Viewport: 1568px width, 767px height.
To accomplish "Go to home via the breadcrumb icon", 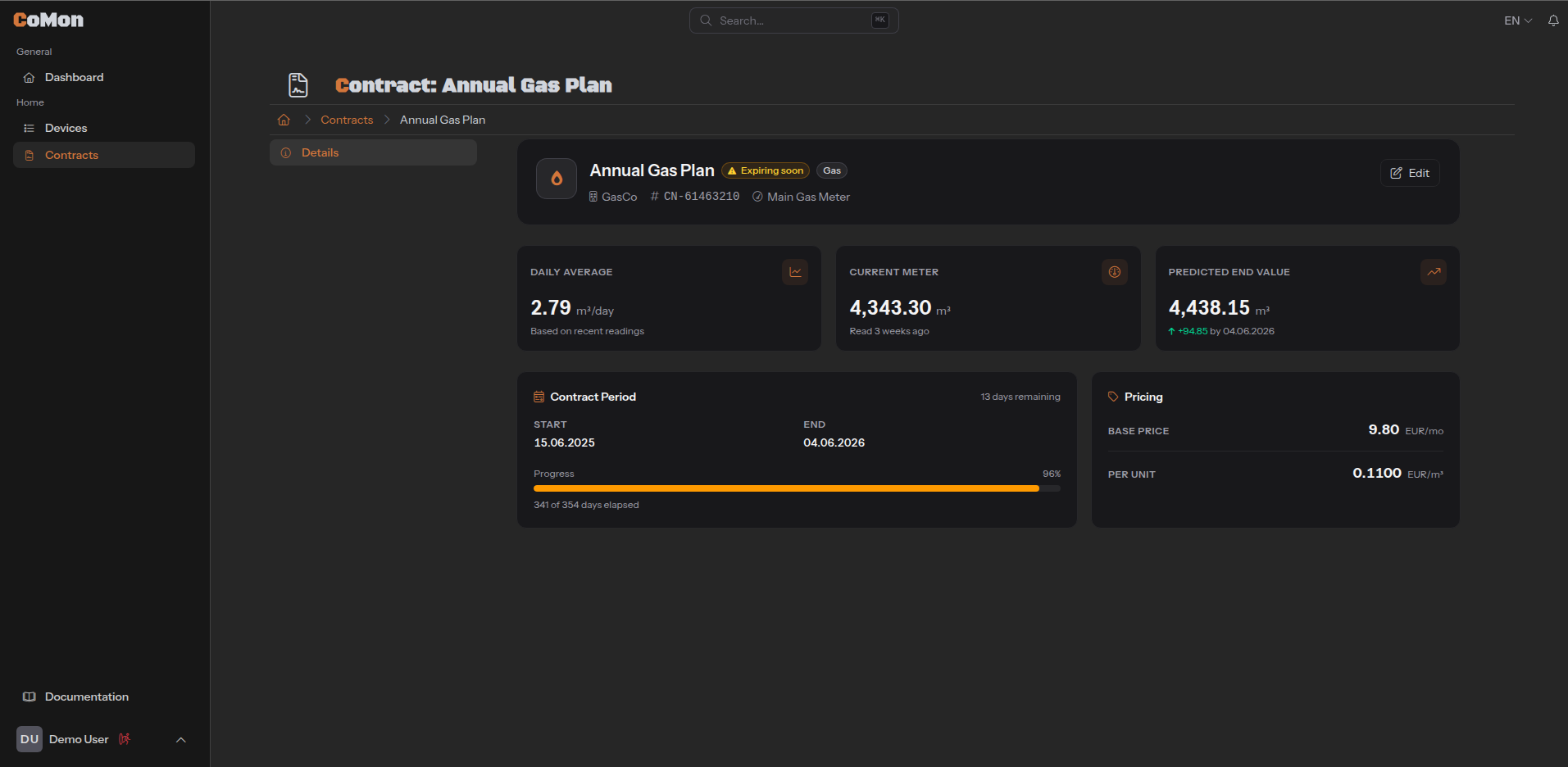I will [284, 120].
